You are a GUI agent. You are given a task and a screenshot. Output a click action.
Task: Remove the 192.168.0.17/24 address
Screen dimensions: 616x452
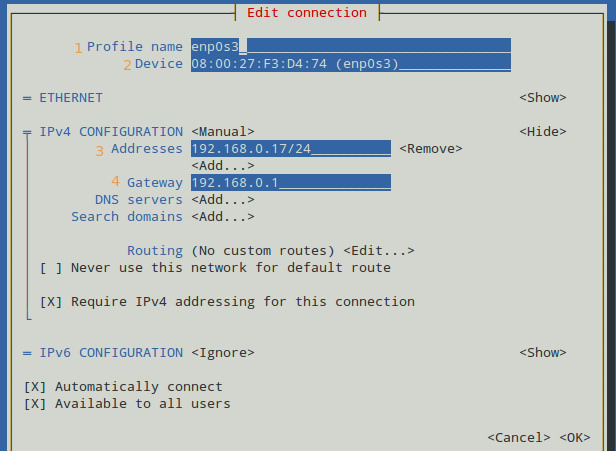(x=431, y=149)
